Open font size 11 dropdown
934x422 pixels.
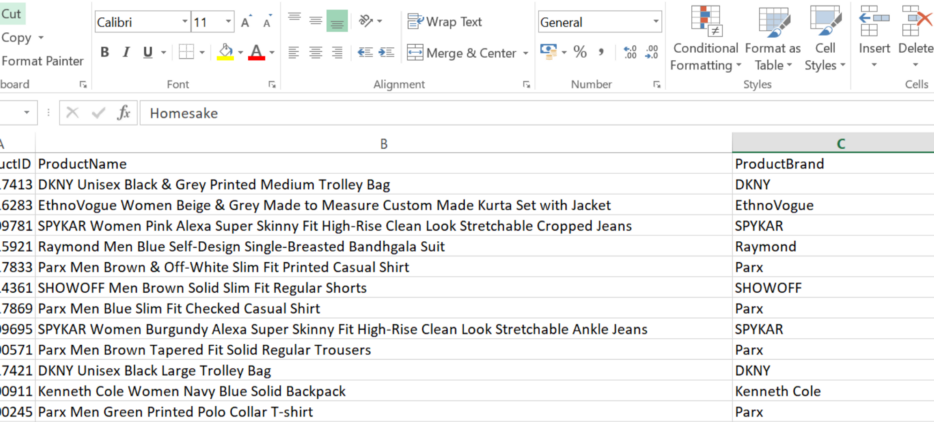tap(229, 23)
